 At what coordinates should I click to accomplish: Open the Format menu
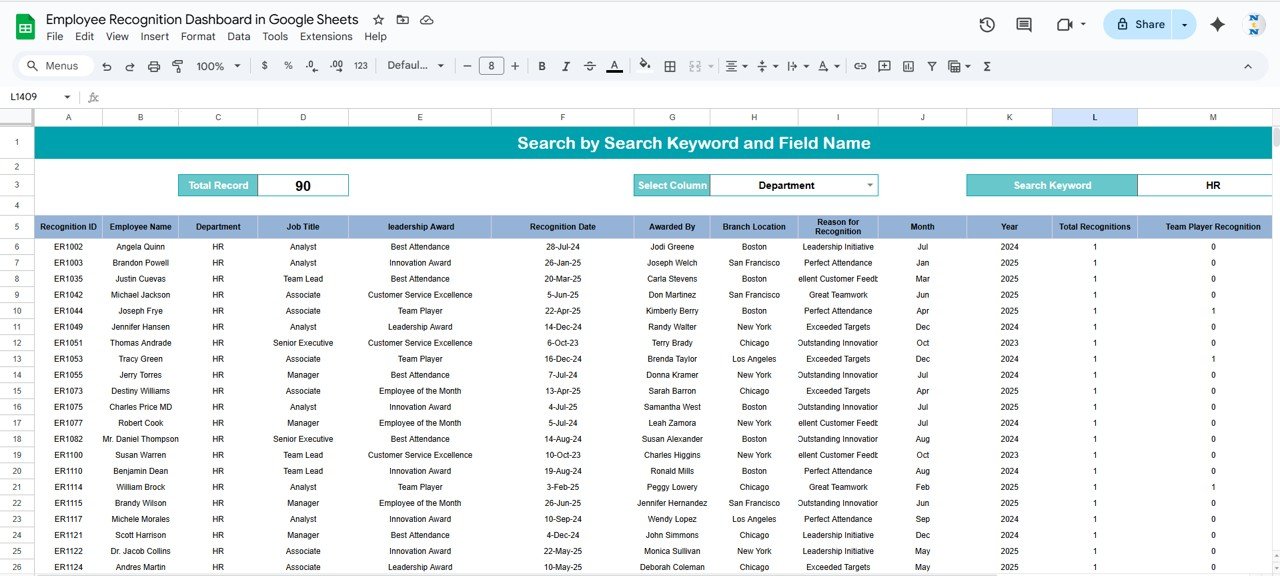[198, 36]
